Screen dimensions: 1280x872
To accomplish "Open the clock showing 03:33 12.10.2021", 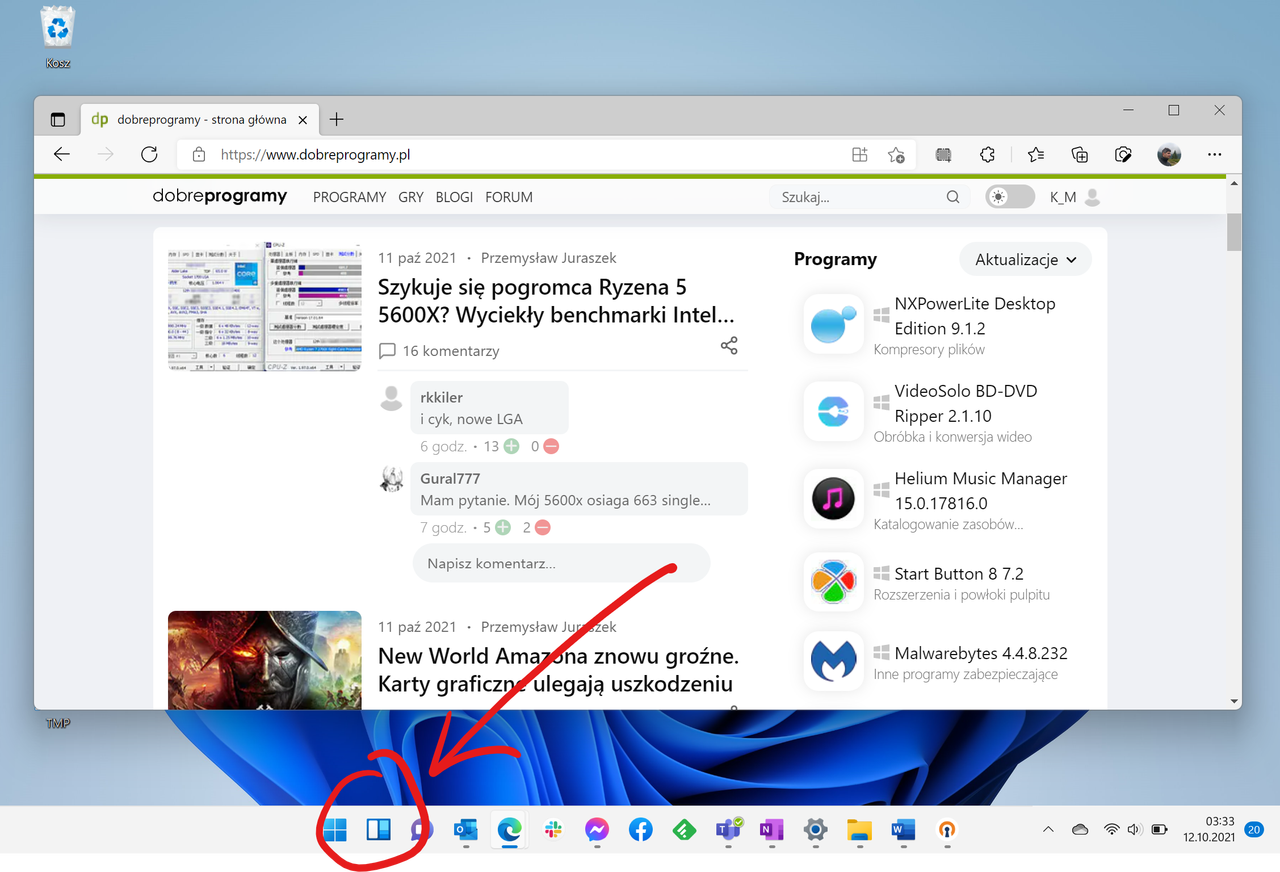I will click(x=1210, y=829).
